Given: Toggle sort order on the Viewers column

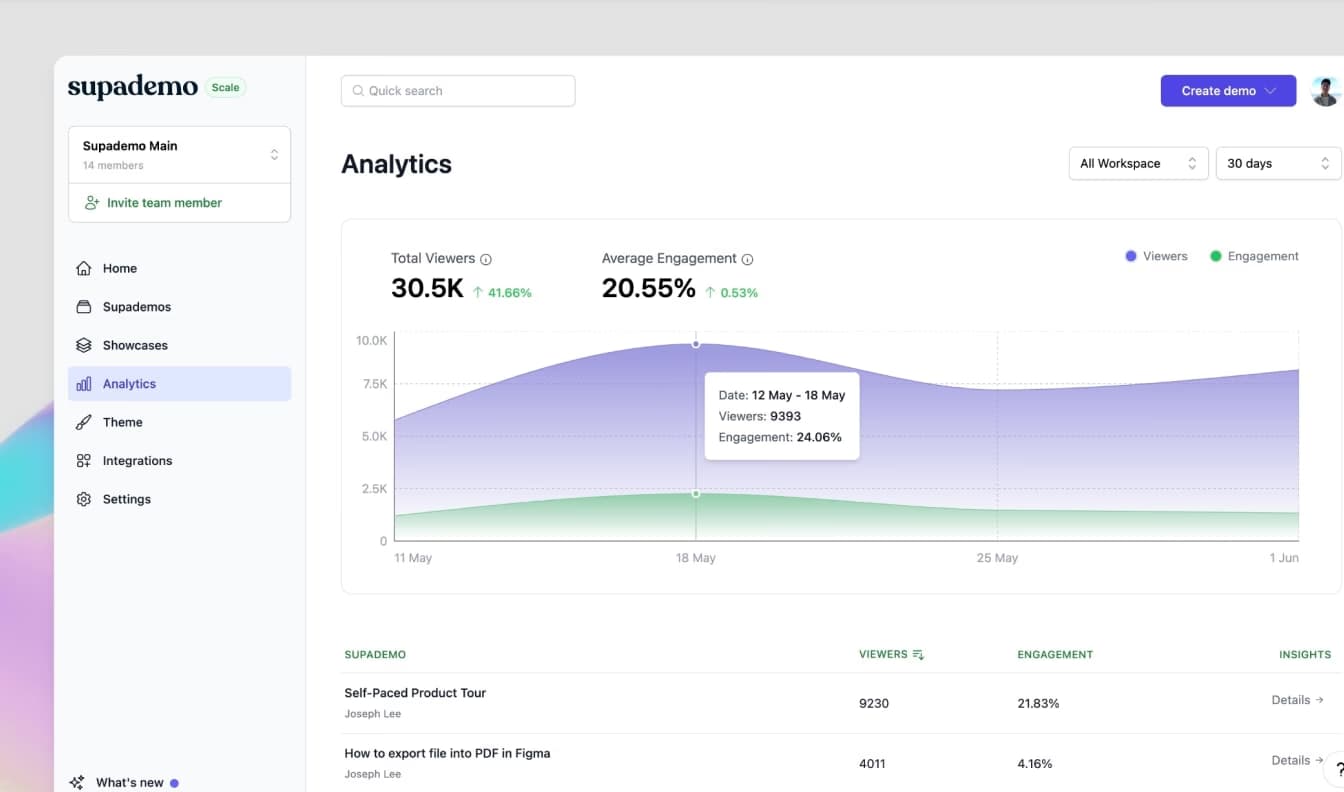Looking at the screenshot, I should pyautogui.click(x=916, y=654).
